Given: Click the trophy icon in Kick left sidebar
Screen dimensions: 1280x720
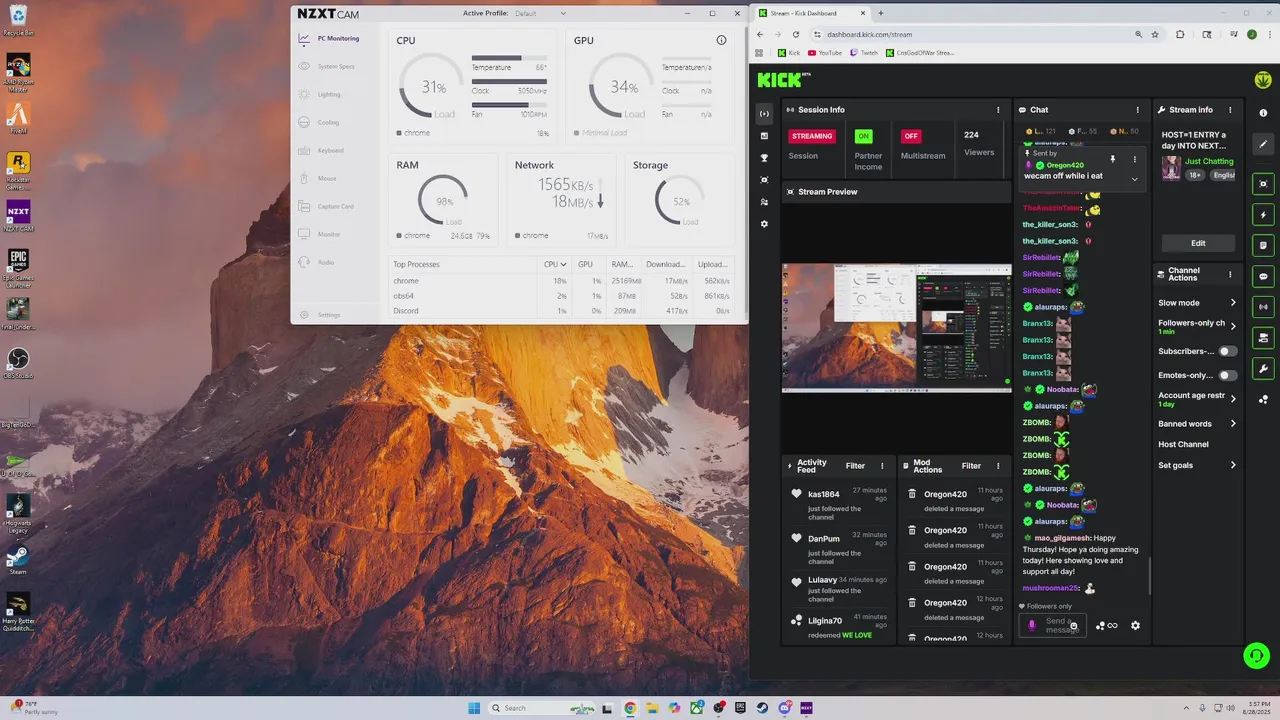Looking at the screenshot, I should pos(765,158).
